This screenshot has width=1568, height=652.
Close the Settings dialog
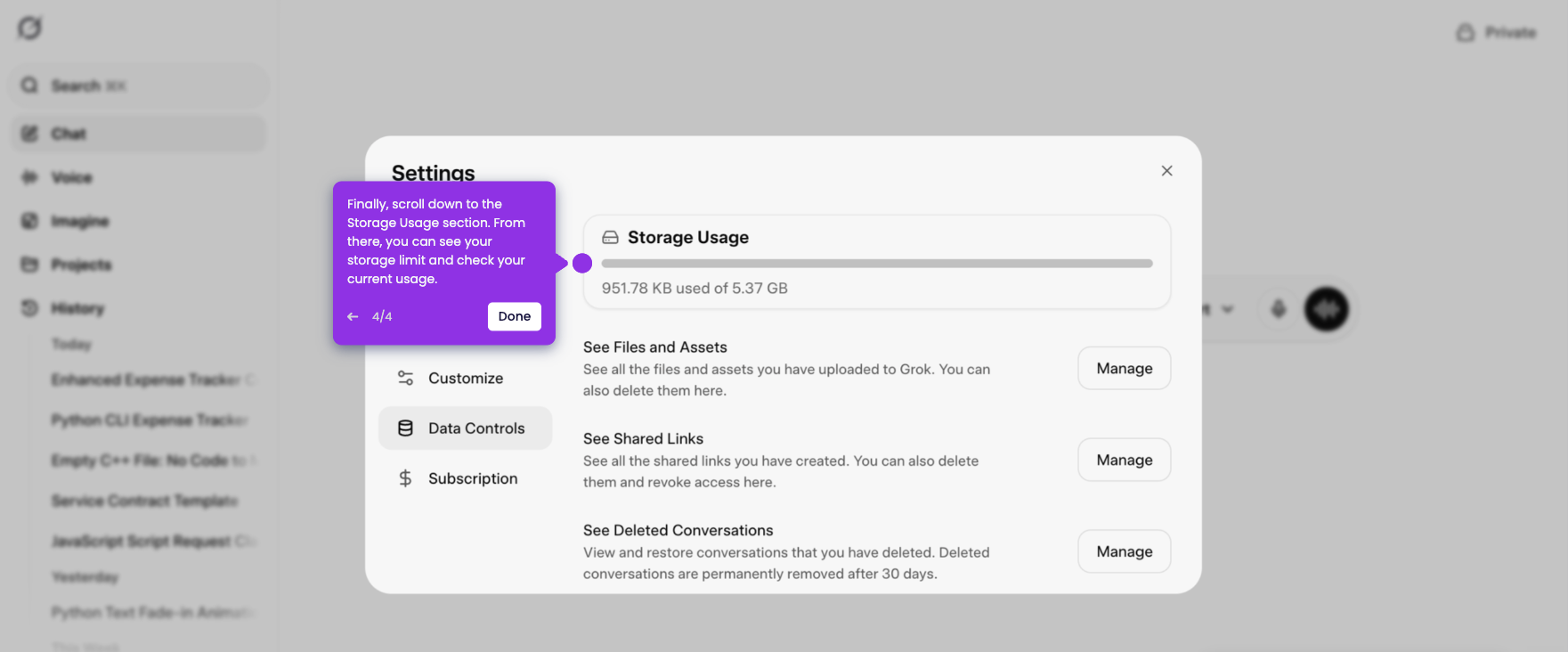click(1166, 171)
